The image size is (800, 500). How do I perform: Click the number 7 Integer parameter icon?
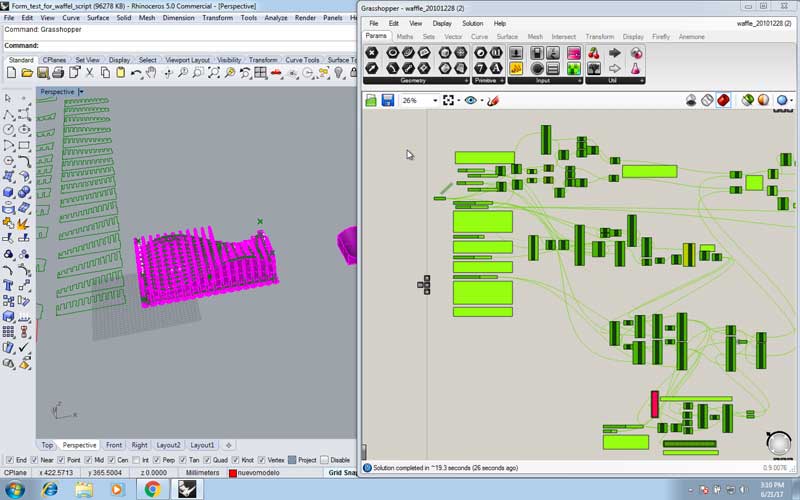[480, 68]
